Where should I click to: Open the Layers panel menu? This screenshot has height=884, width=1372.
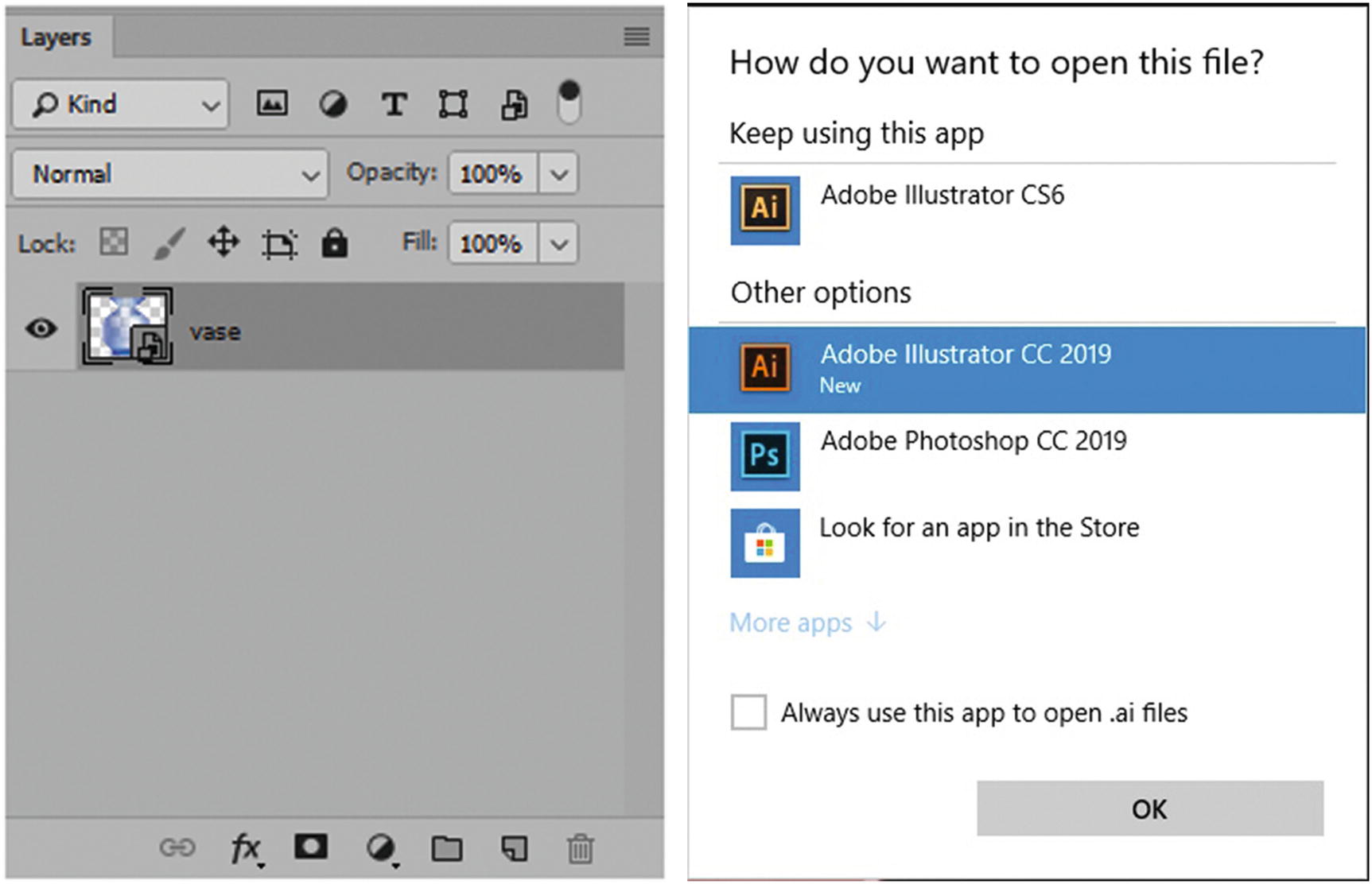[636, 37]
